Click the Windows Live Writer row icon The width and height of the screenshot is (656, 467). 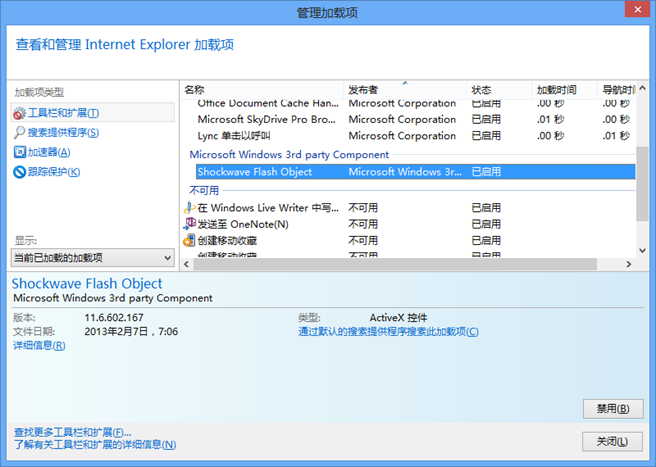pyautogui.click(x=190, y=208)
